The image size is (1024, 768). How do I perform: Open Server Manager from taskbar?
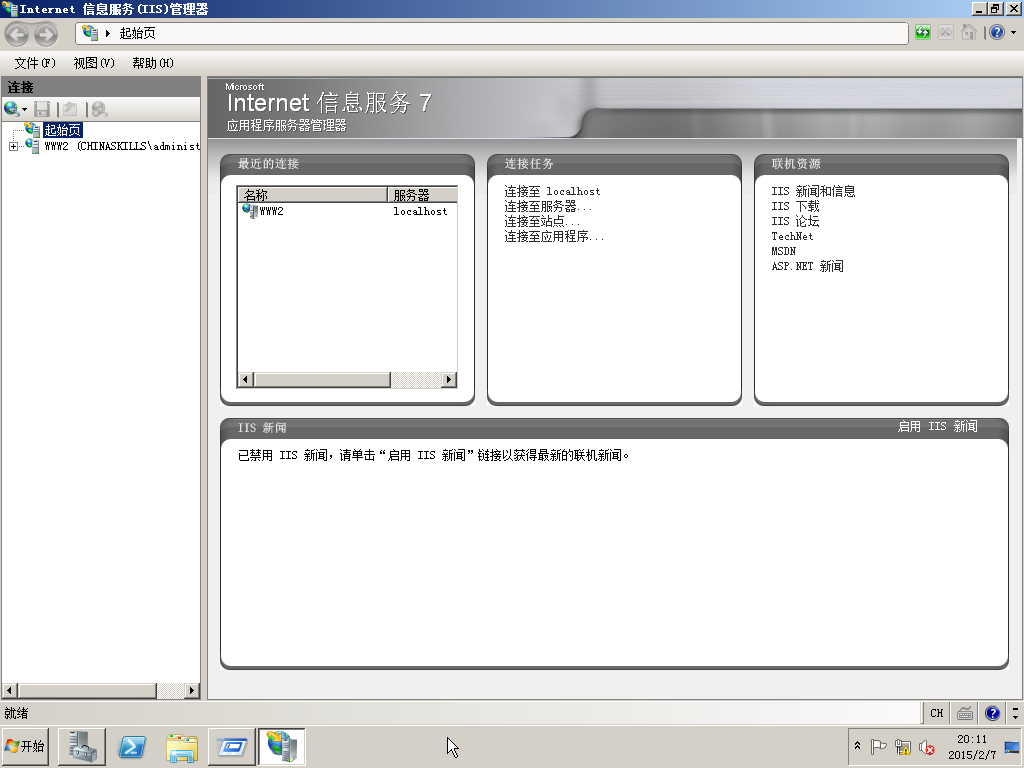point(82,746)
